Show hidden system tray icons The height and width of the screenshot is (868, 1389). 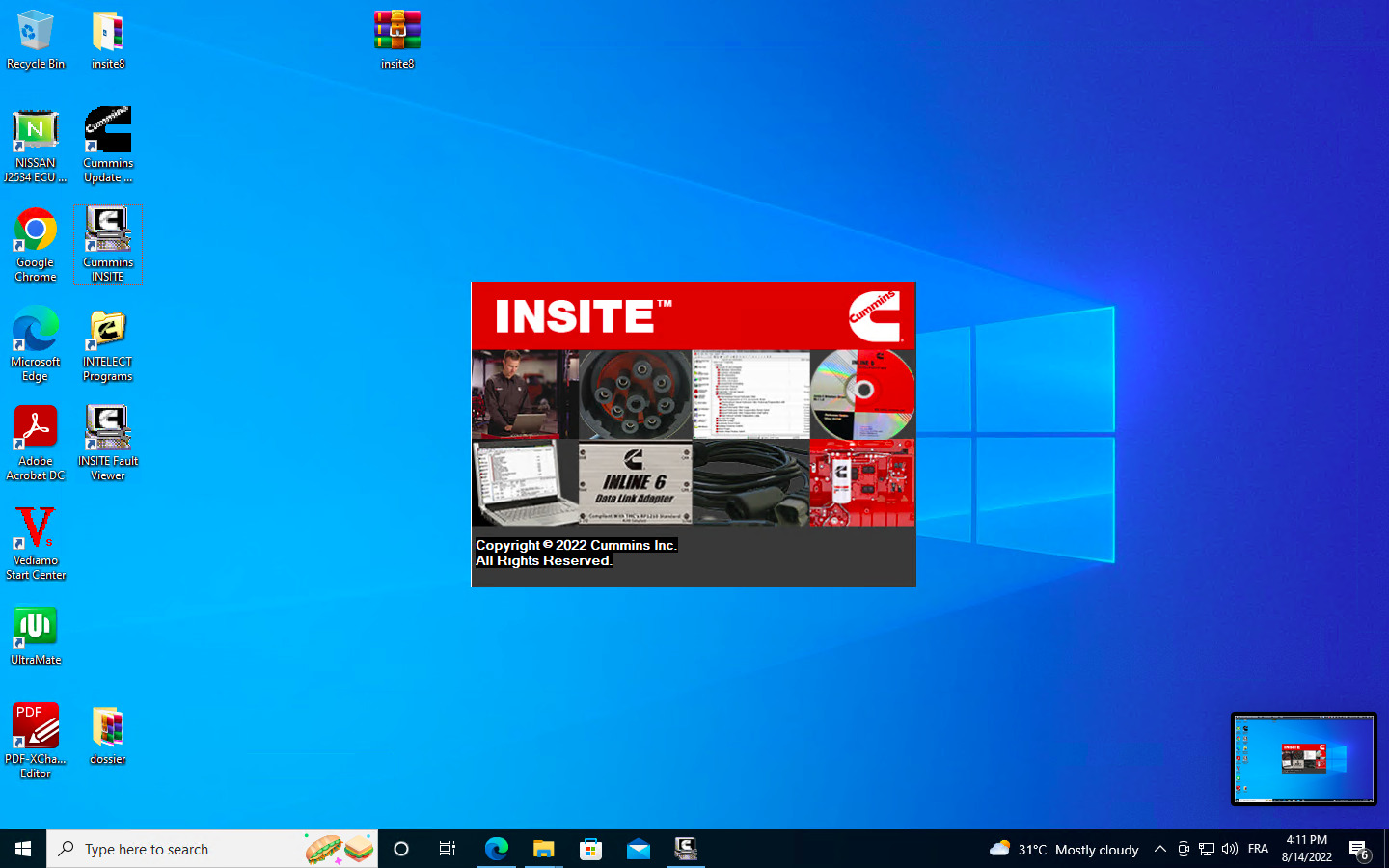1160,849
